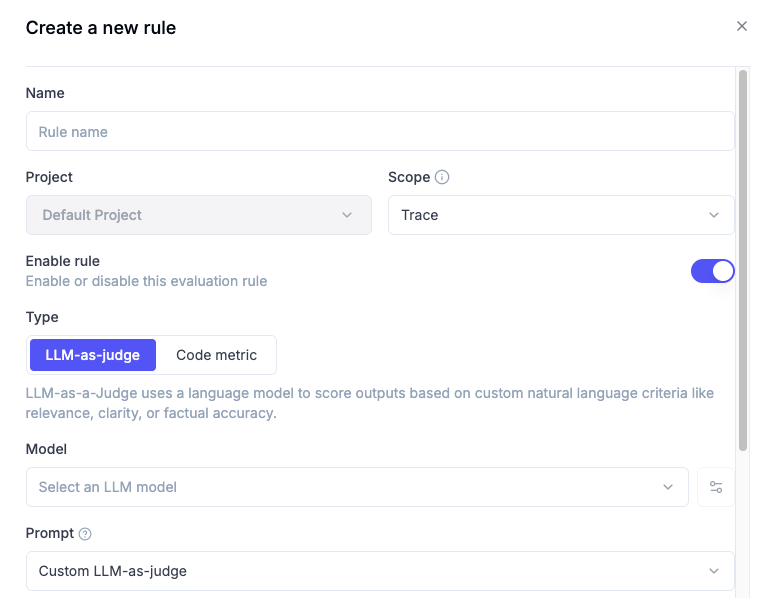772x598 pixels.
Task: Click the Enable rule label
Action: tap(63, 261)
